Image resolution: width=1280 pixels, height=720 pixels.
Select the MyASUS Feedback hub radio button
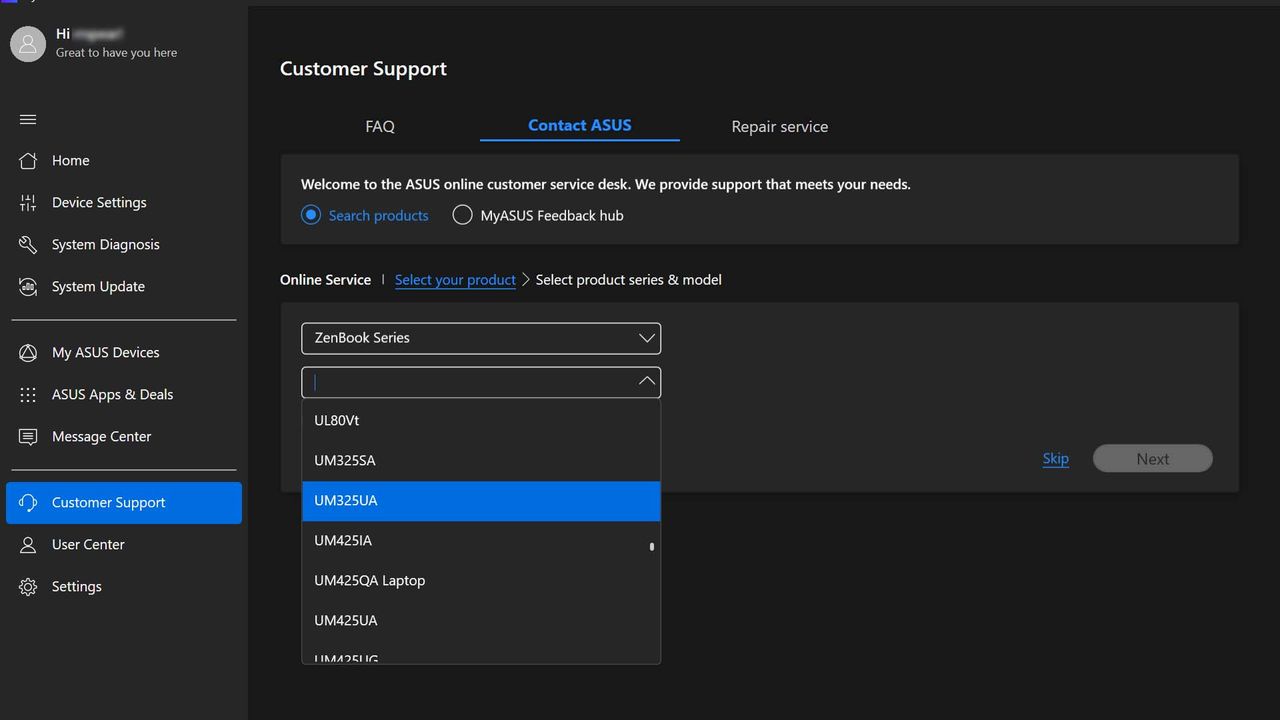tap(462, 215)
